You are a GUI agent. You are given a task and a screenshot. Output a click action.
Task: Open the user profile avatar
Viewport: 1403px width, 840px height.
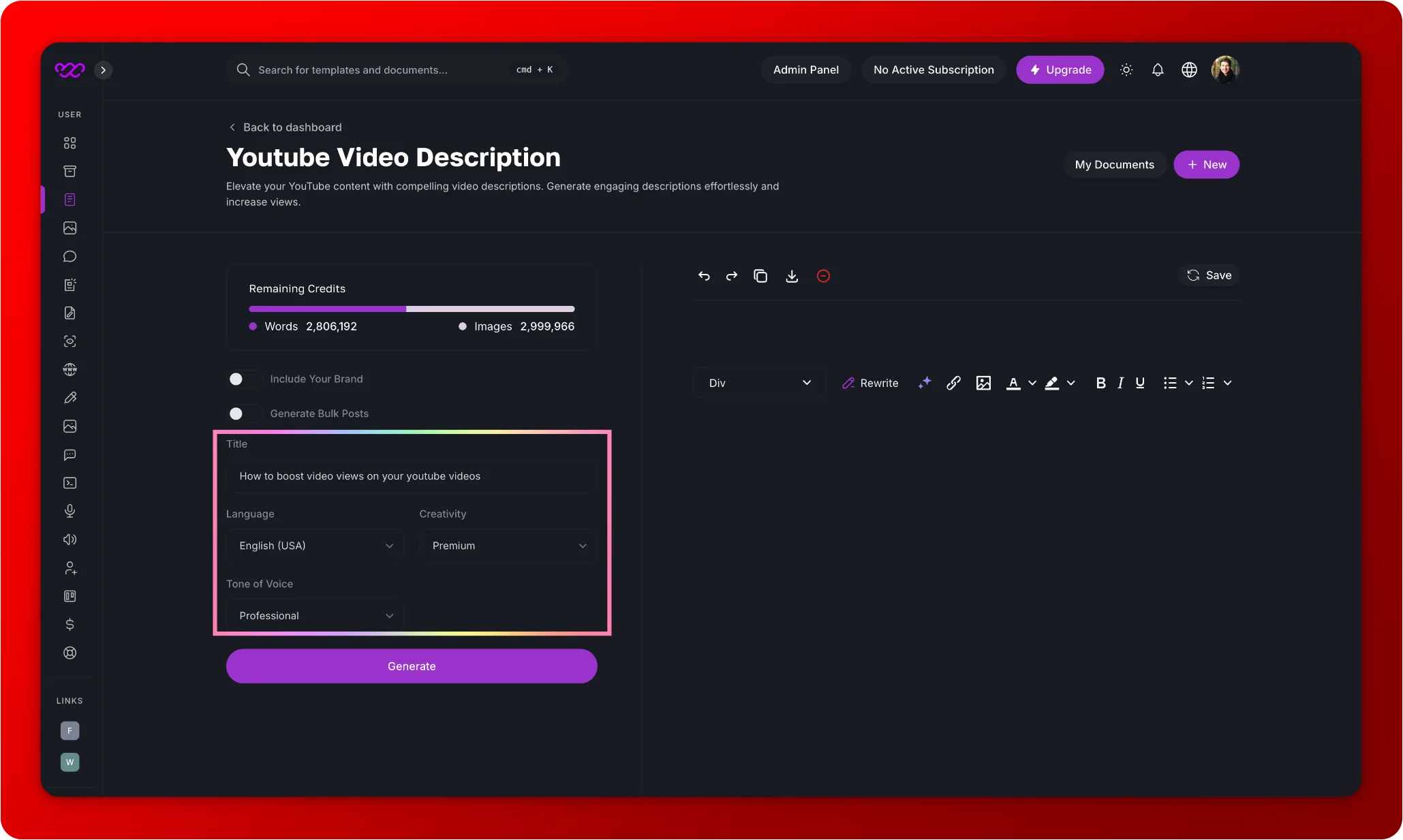tap(1225, 69)
